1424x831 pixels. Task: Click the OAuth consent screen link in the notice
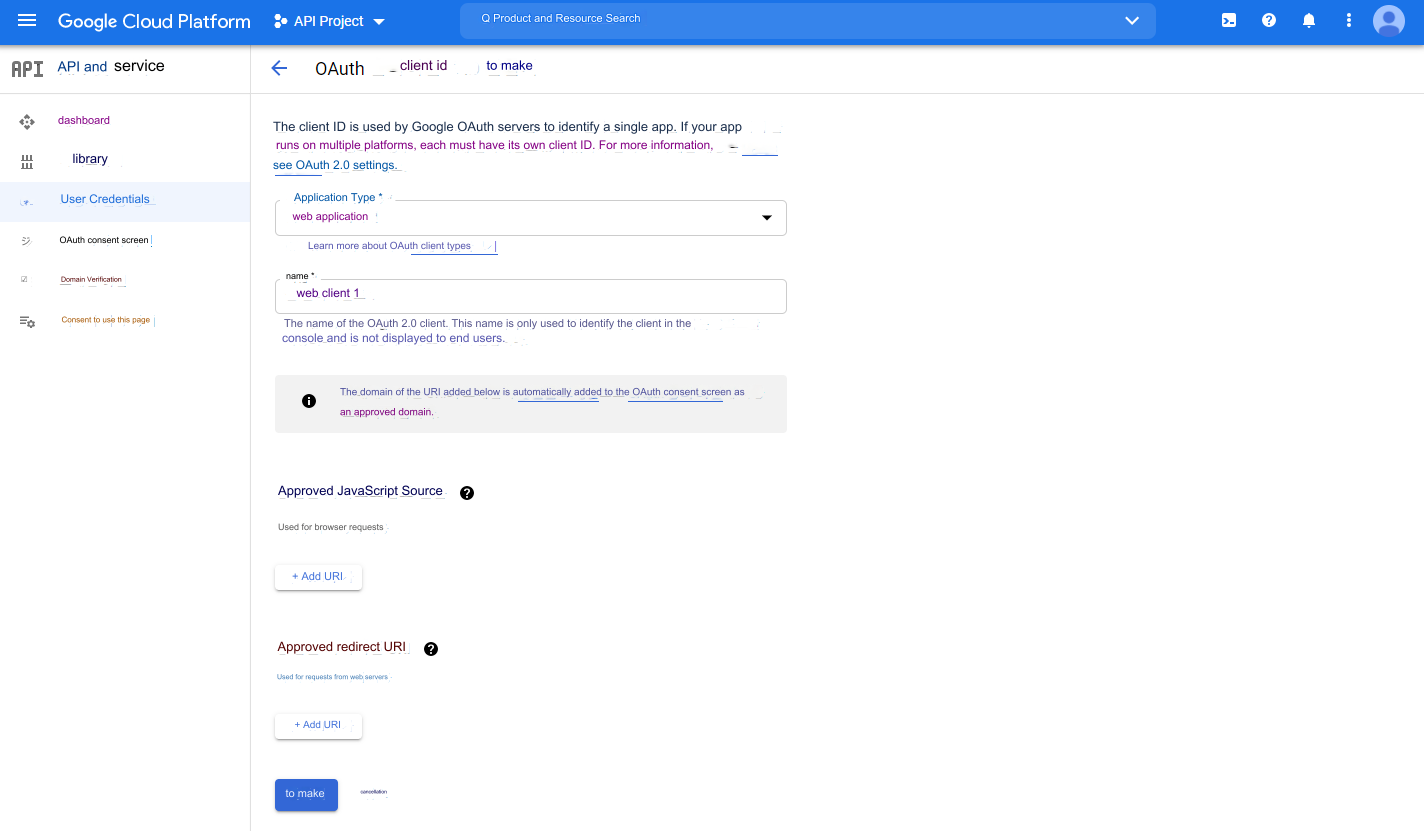coord(681,392)
